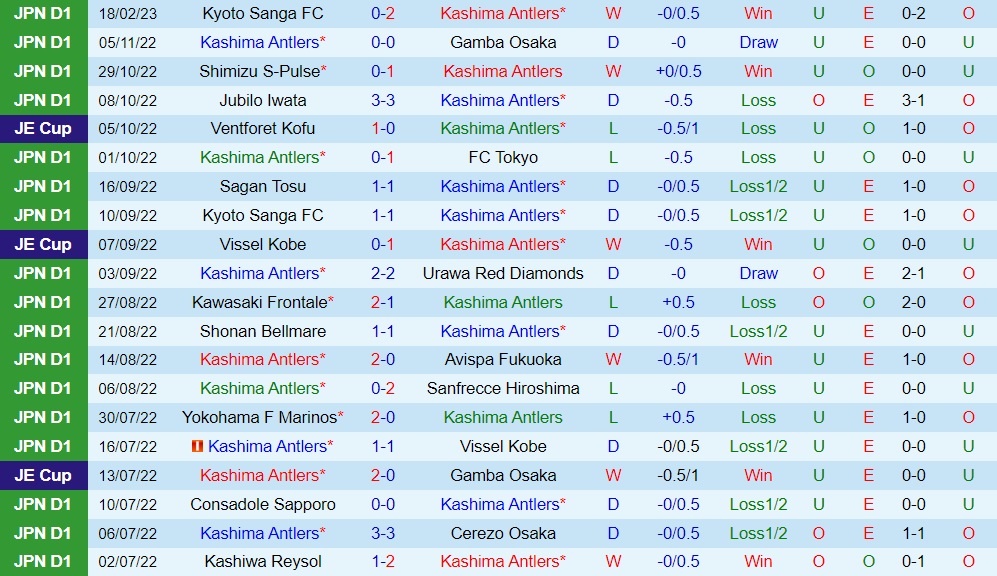The image size is (997, 576).
Task: Click the 2-2 score versus Urawa Red Diamonds
Action: (x=383, y=273)
